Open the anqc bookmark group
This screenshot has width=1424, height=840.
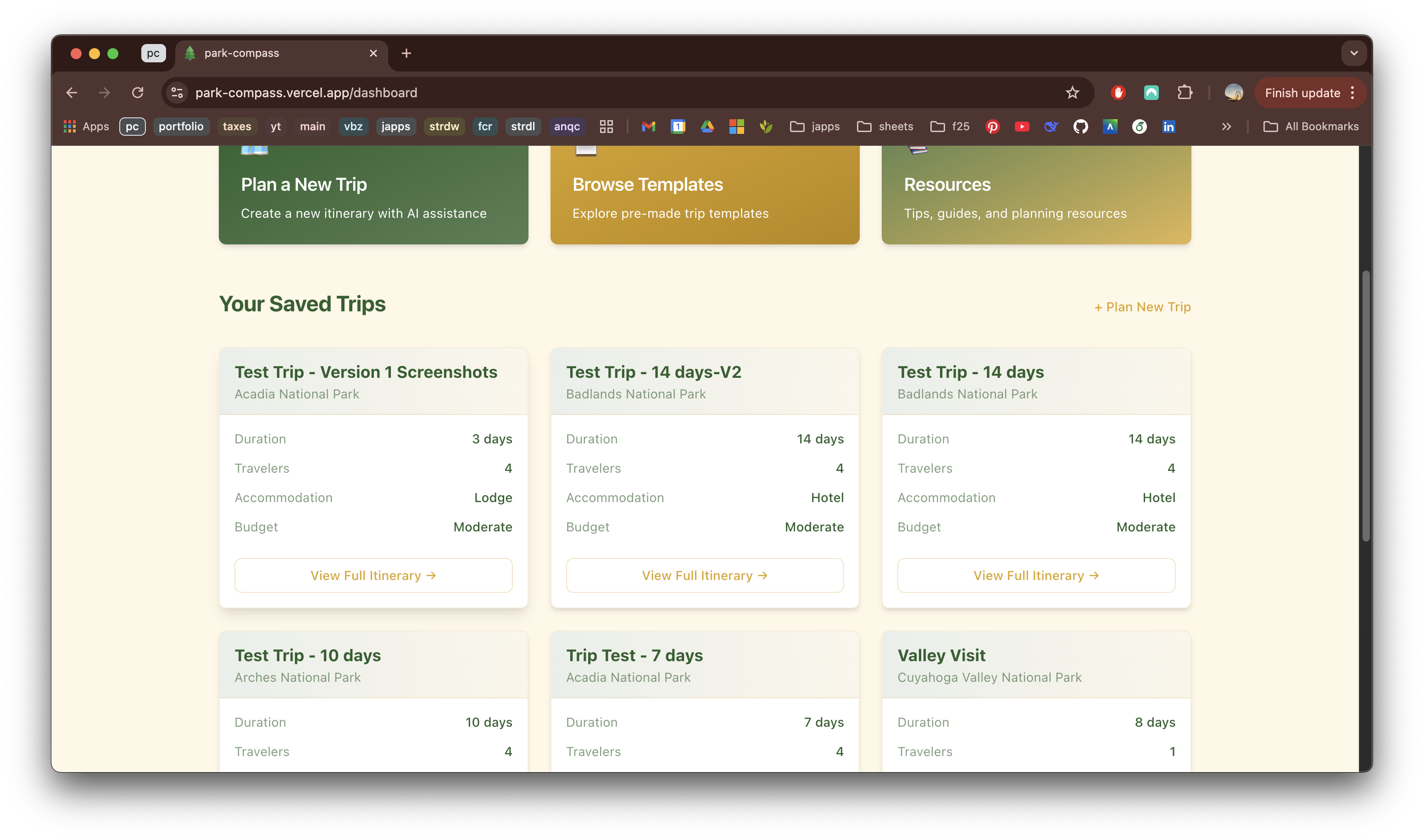tap(567, 127)
